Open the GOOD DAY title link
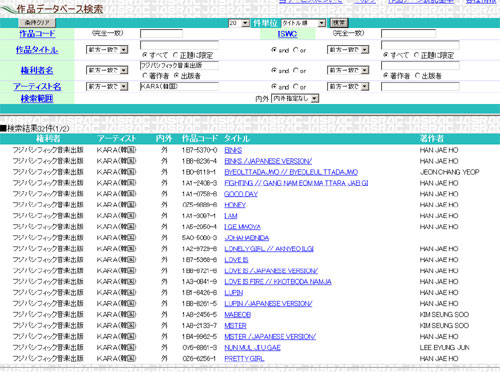Screen dimensions: 500x372 241,194
